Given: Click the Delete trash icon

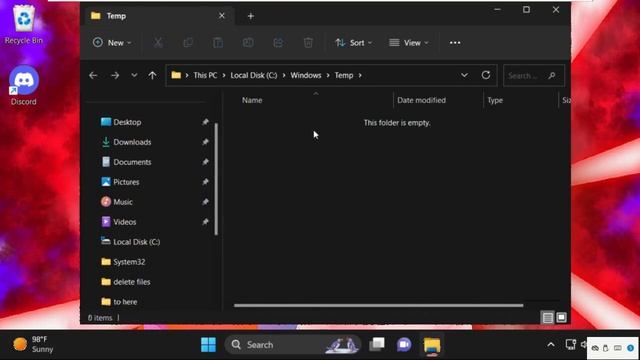Looking at the screenshot, I should coord(308,42).
